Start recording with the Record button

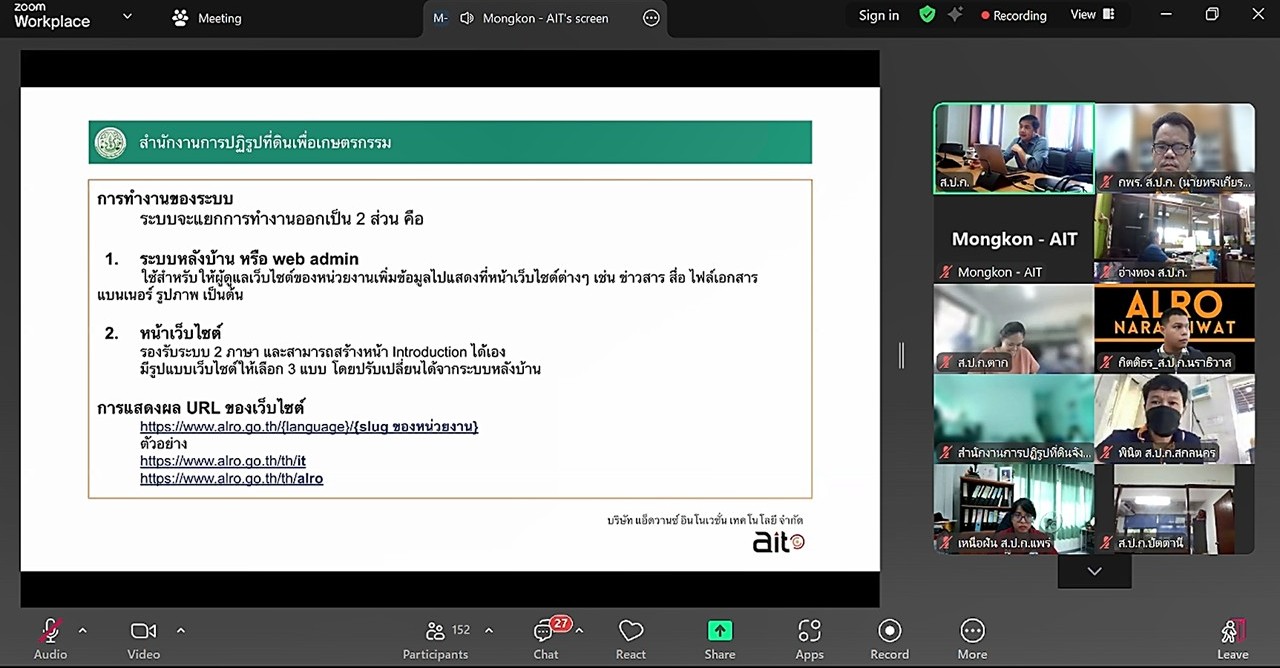coord(889,632)
